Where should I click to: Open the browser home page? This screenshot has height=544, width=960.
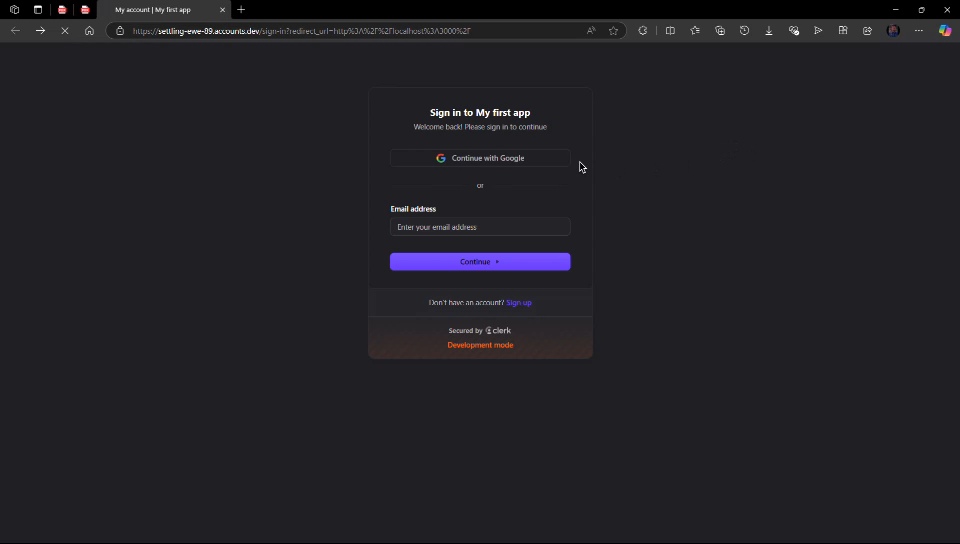[89, 31]
